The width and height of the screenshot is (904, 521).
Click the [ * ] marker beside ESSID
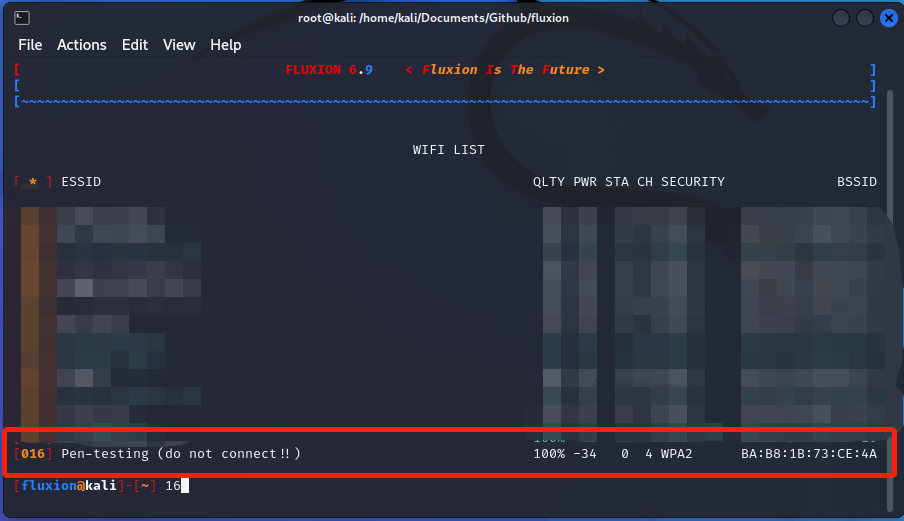pos(33,182)
